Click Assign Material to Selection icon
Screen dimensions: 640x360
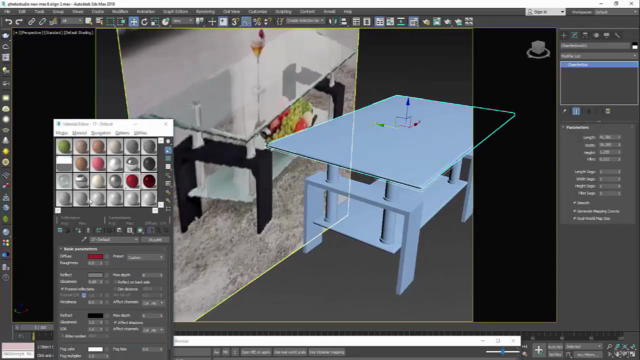78,231
